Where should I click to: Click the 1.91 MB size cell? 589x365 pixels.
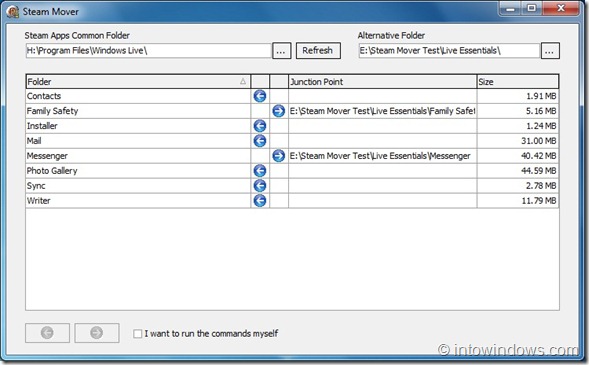tap(518, 96)
